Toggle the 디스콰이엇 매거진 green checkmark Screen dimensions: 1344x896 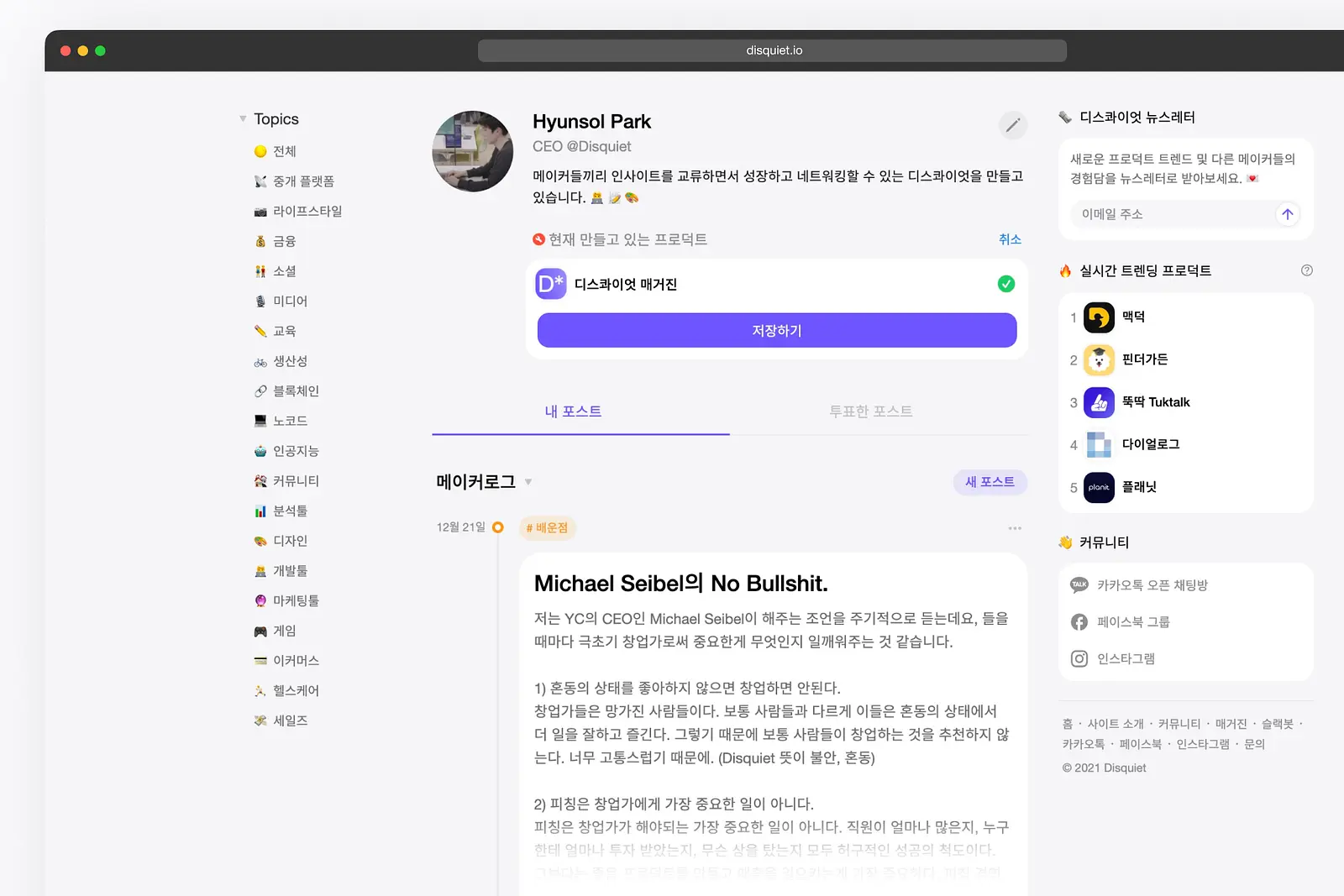[1005, 284]
